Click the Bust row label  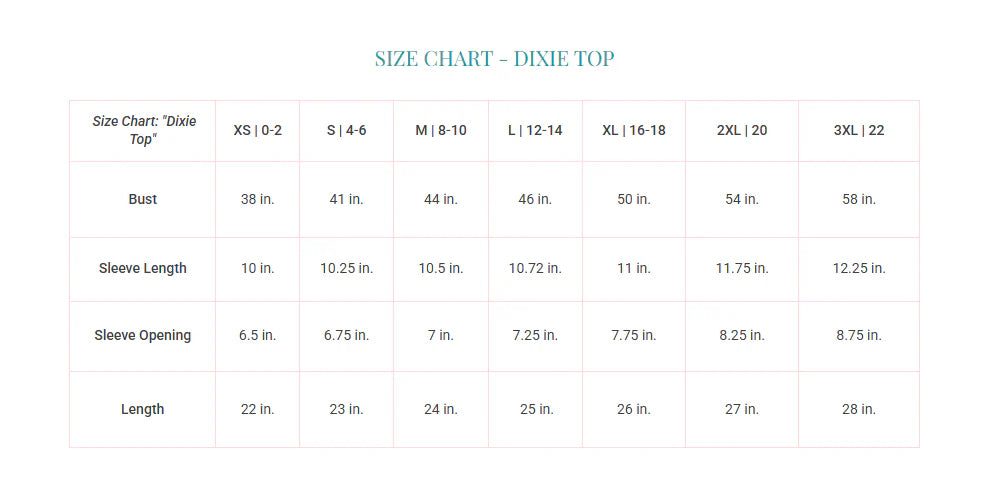[x=143, y=199]
